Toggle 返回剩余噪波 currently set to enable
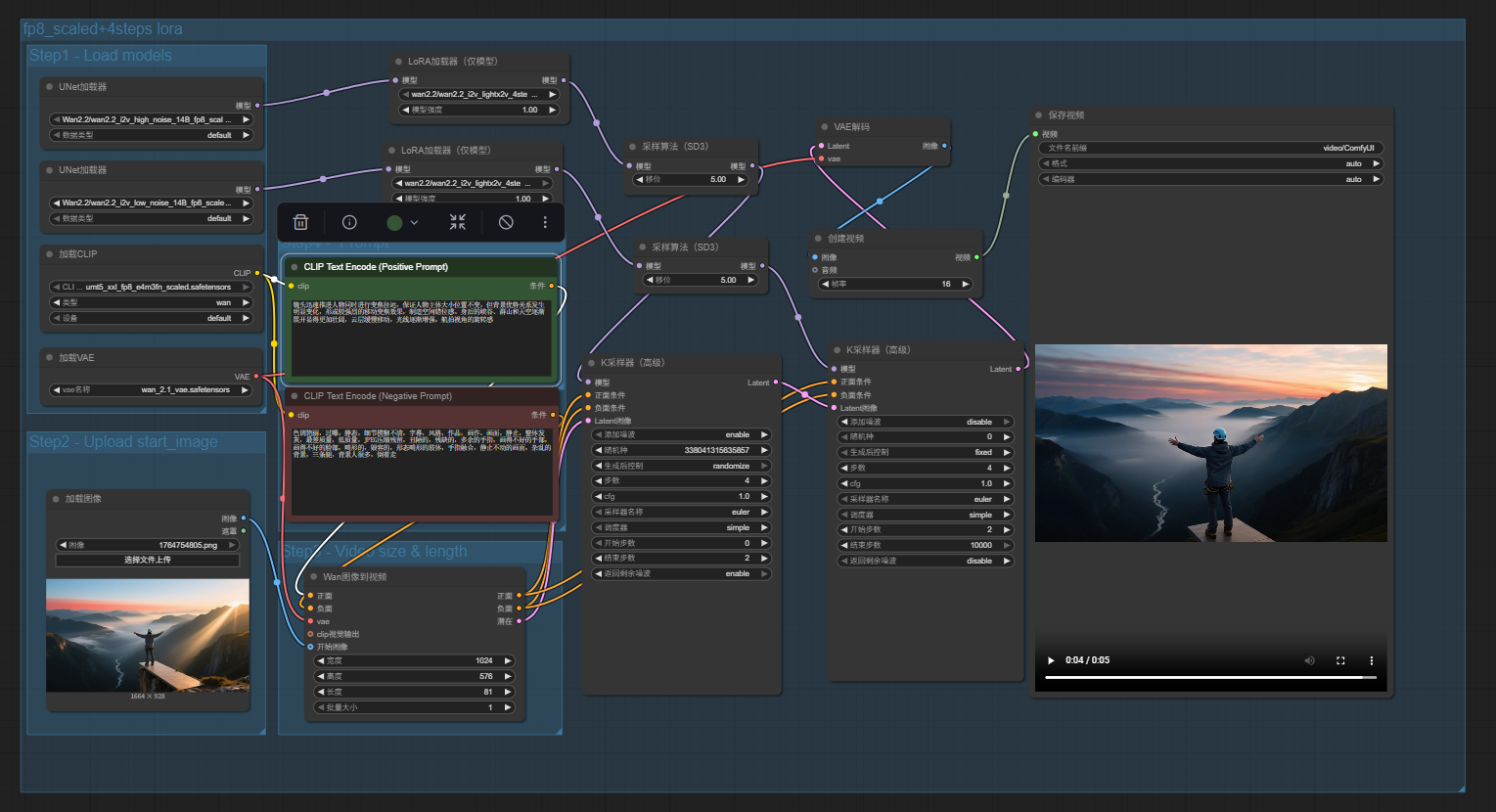 tap(682, 574)
